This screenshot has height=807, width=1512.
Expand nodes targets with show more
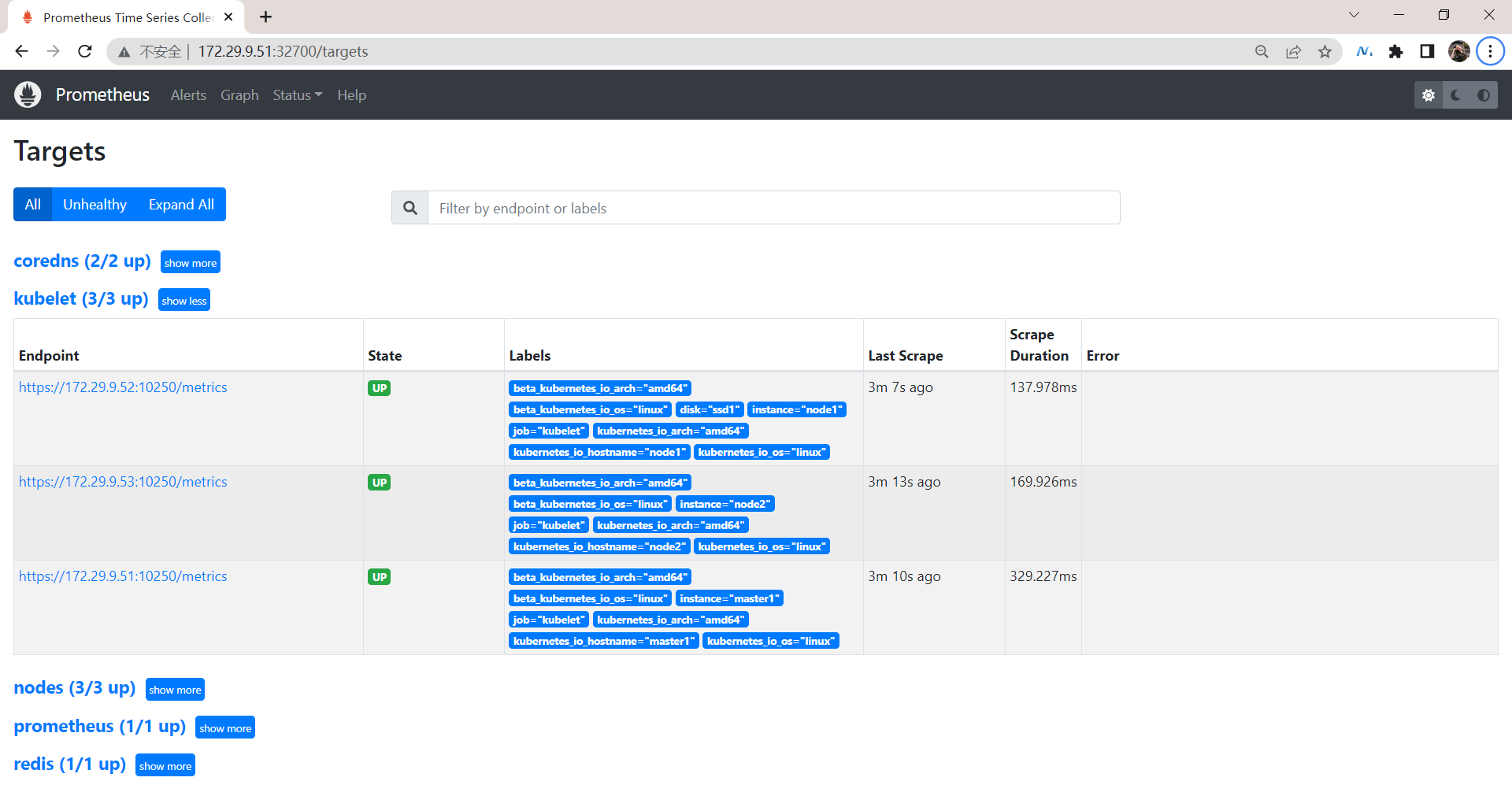[x=175, y=689]
